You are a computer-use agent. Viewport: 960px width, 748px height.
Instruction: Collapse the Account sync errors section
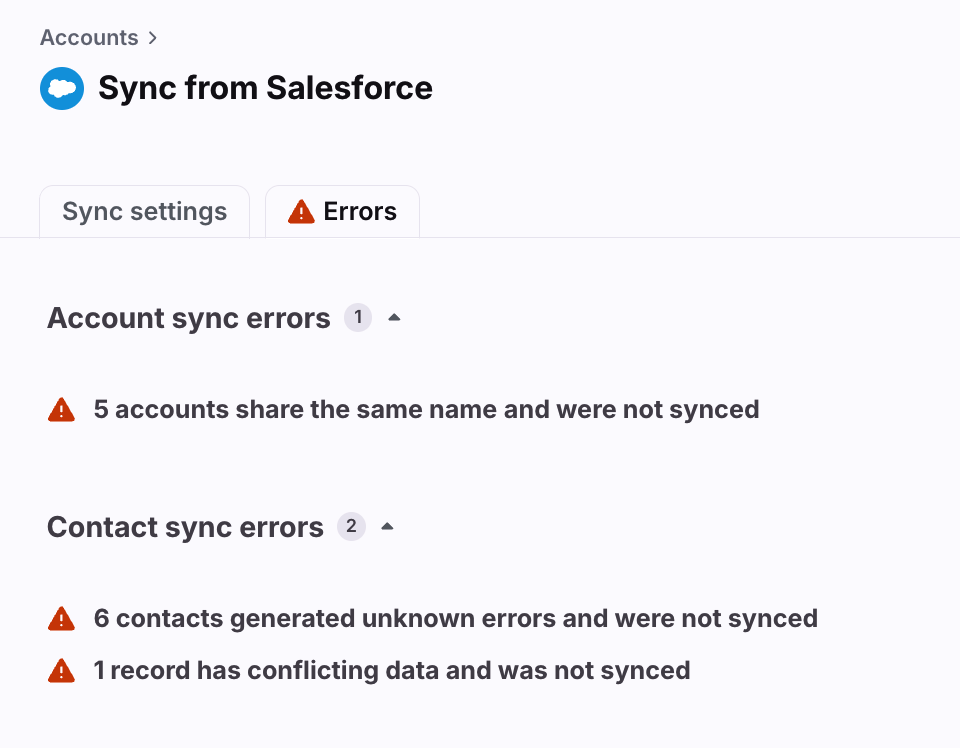395,318
